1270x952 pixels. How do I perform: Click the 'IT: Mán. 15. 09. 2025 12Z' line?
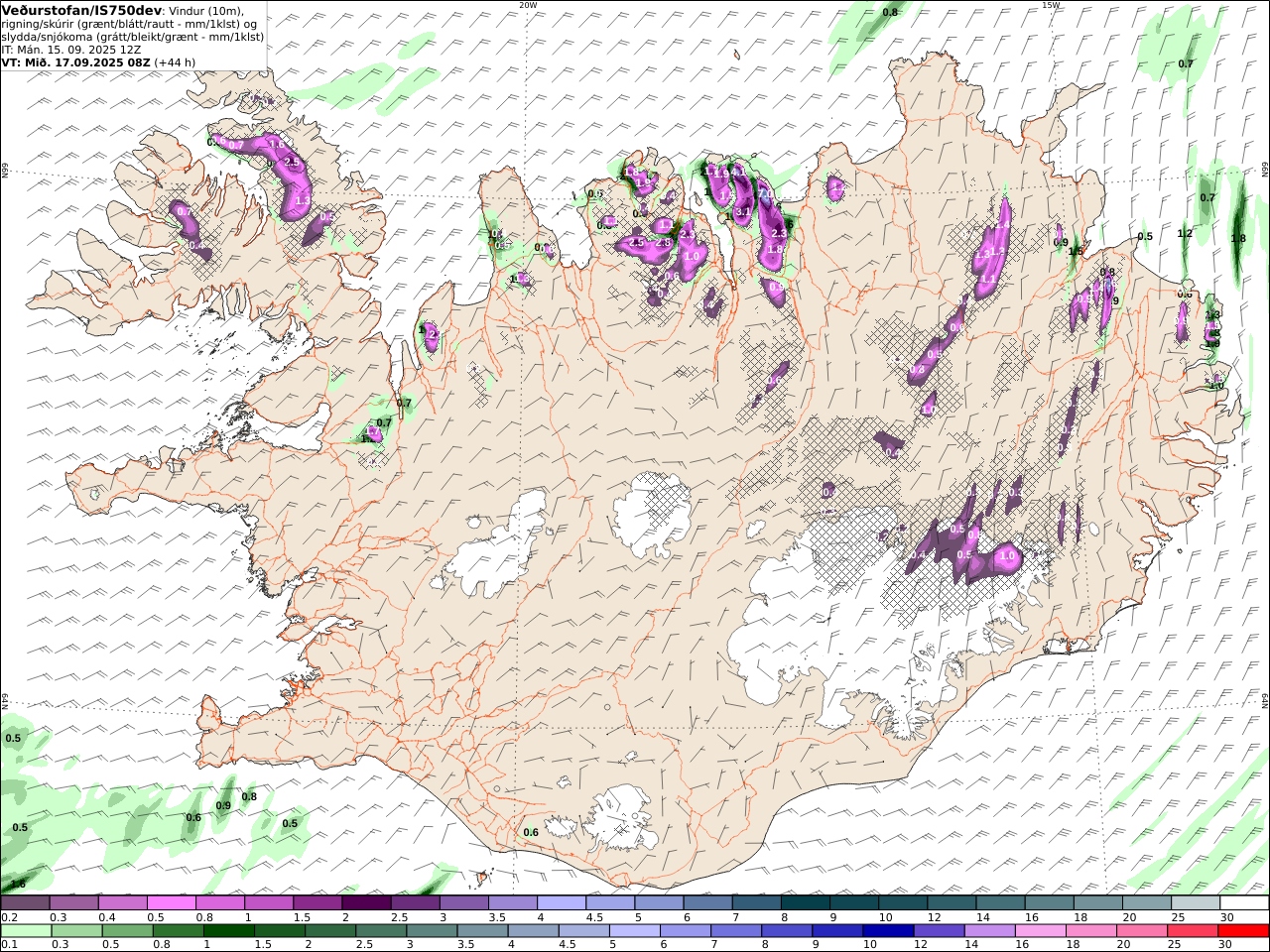[71, 49]
